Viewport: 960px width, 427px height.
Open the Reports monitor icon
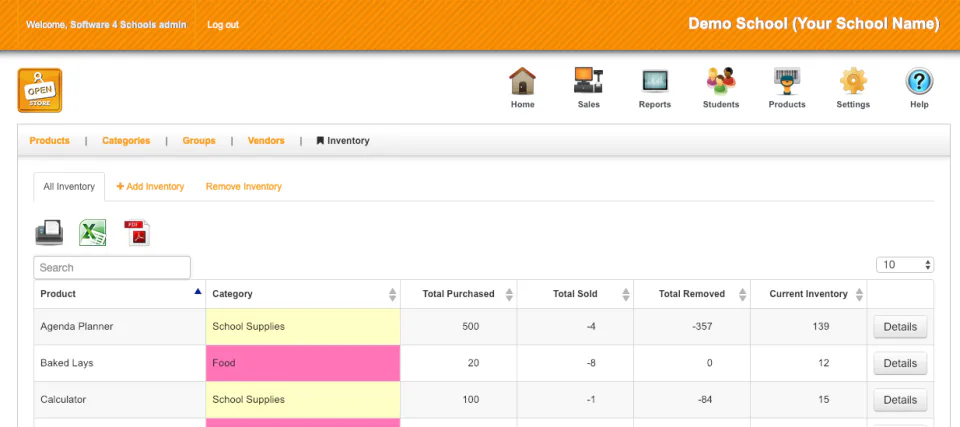[654, 81]
